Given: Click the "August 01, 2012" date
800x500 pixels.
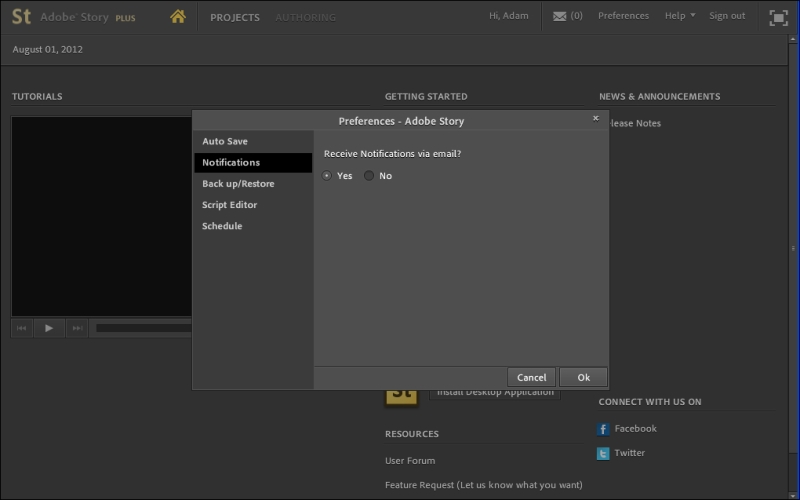Looking at the screenshot, I should [x=47, y=49].
